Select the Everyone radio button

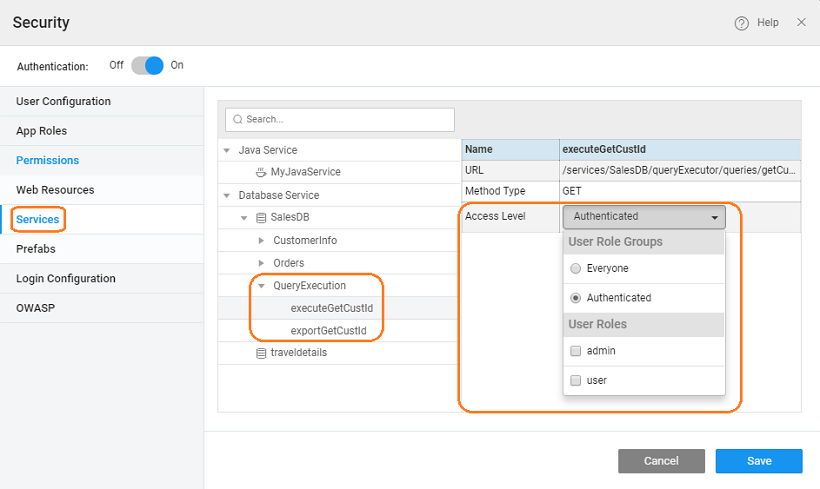click(575, 269)
